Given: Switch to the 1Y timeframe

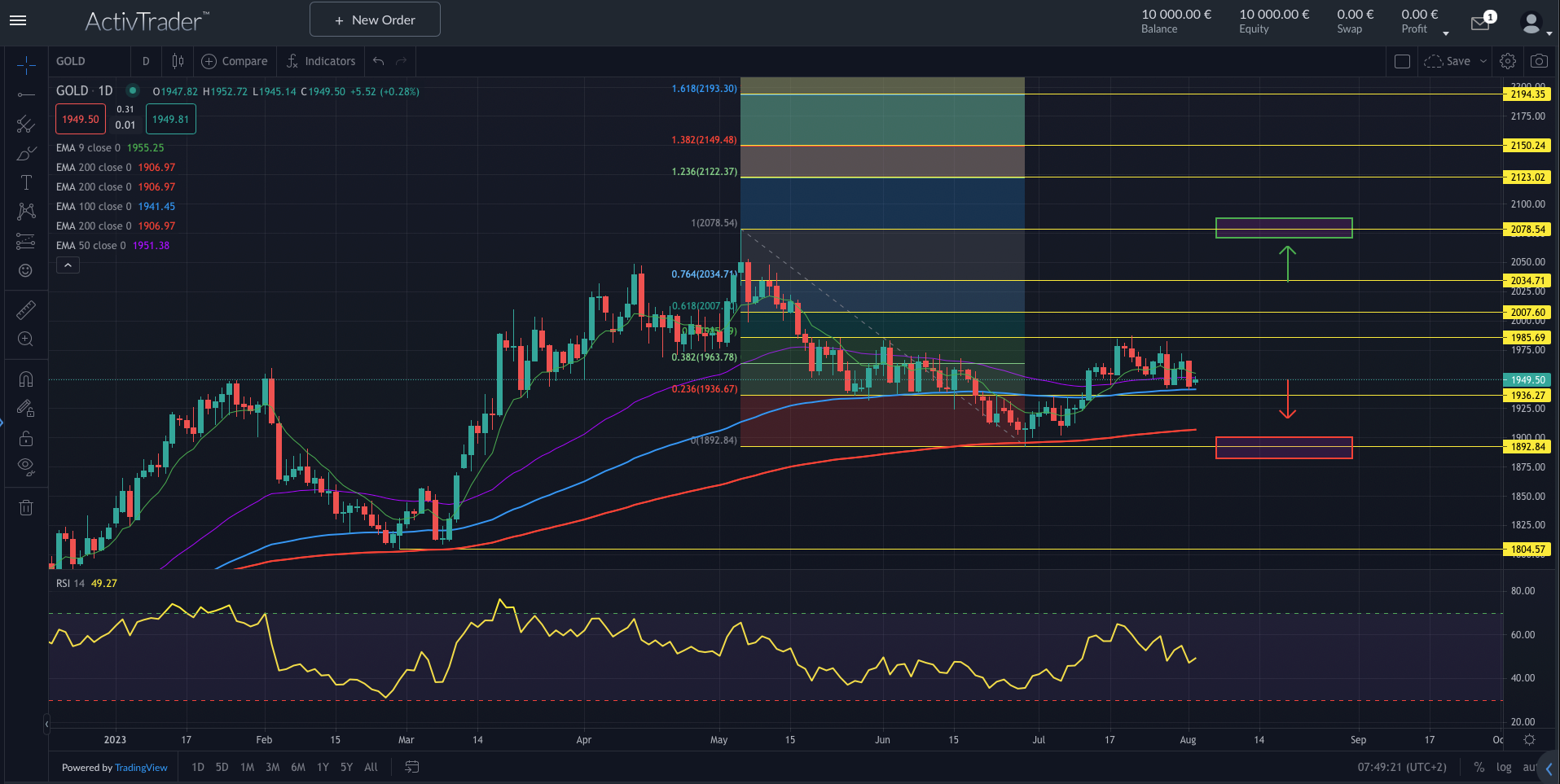Looking at the screenshot, I should [322, 767].
